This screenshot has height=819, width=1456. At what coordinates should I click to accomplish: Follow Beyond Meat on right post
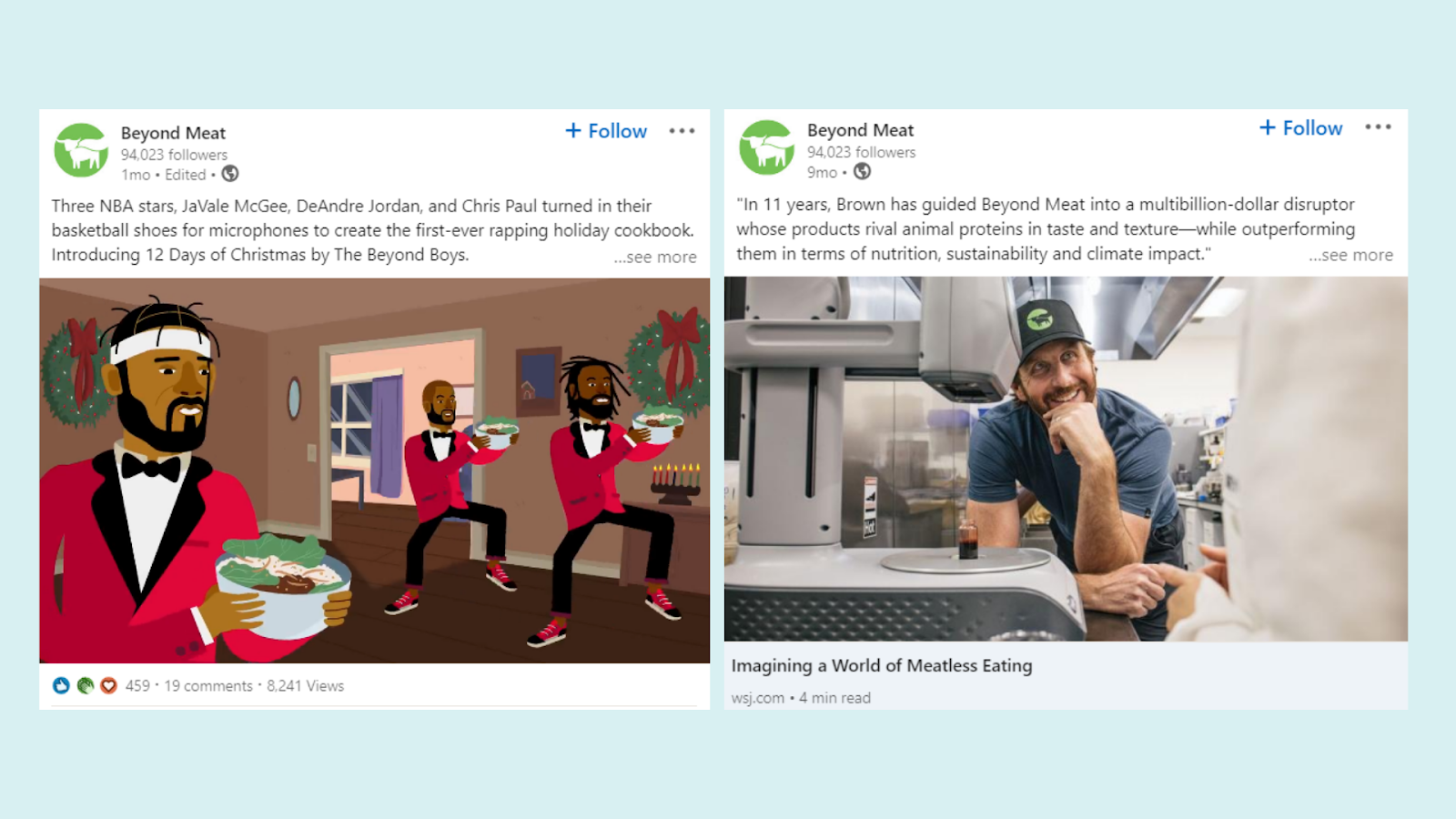[x=1300, y=128]
